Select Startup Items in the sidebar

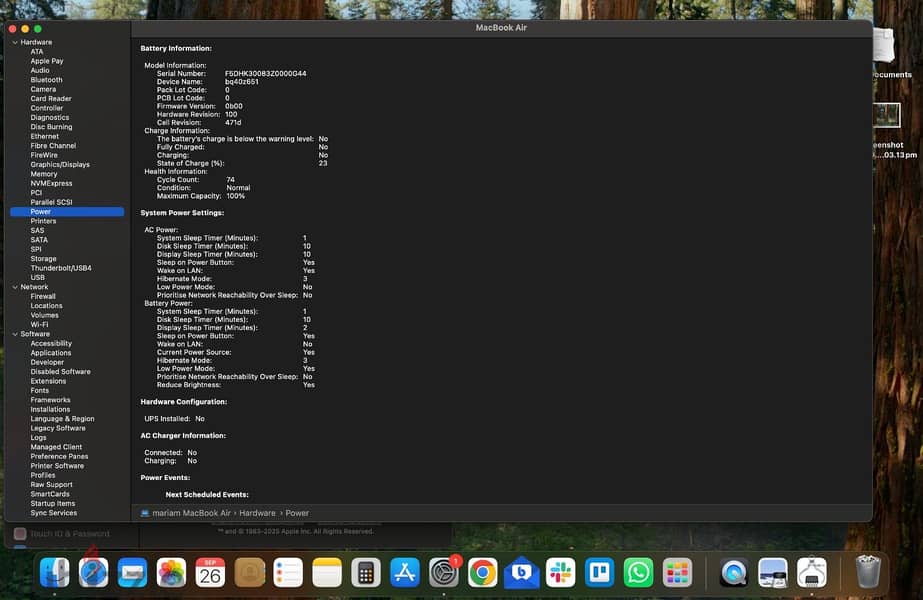[52, 504]
